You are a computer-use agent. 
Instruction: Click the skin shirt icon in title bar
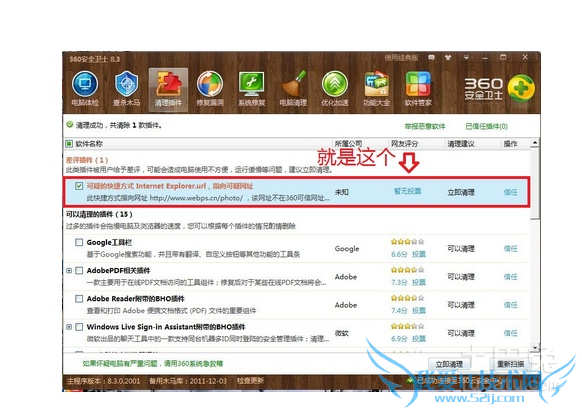[448, 58]
